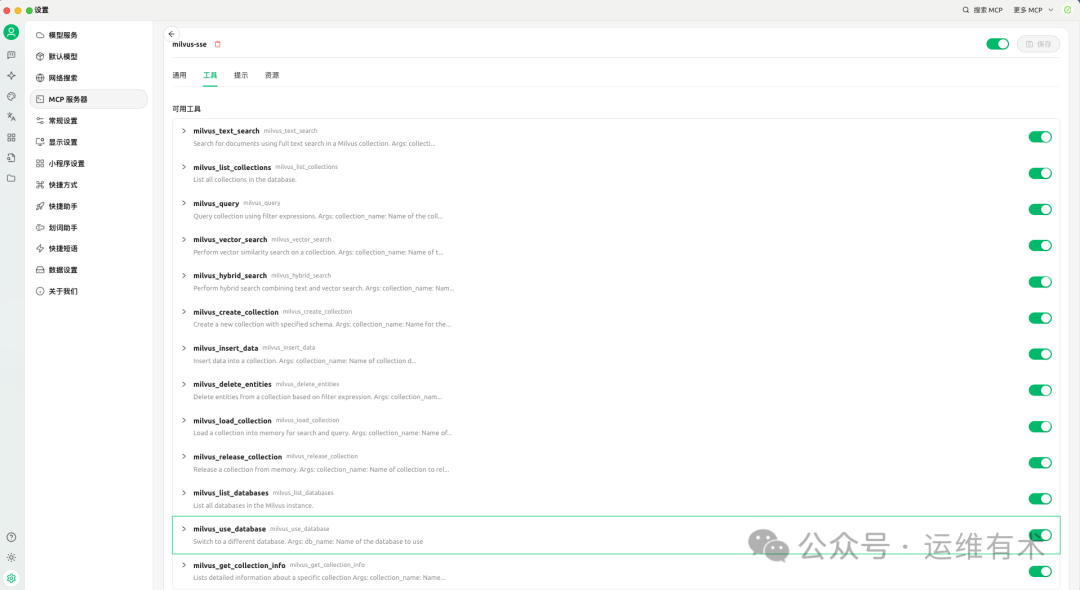Disable the milvus_get_collection_info tool
Viewport: 1080px width, 590px height.
point(1040,571)
